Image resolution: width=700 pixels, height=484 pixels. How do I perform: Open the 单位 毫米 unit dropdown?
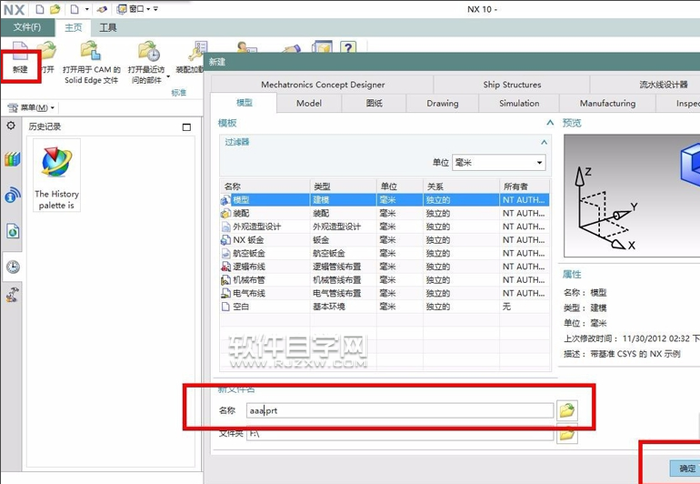pos(499,163)
